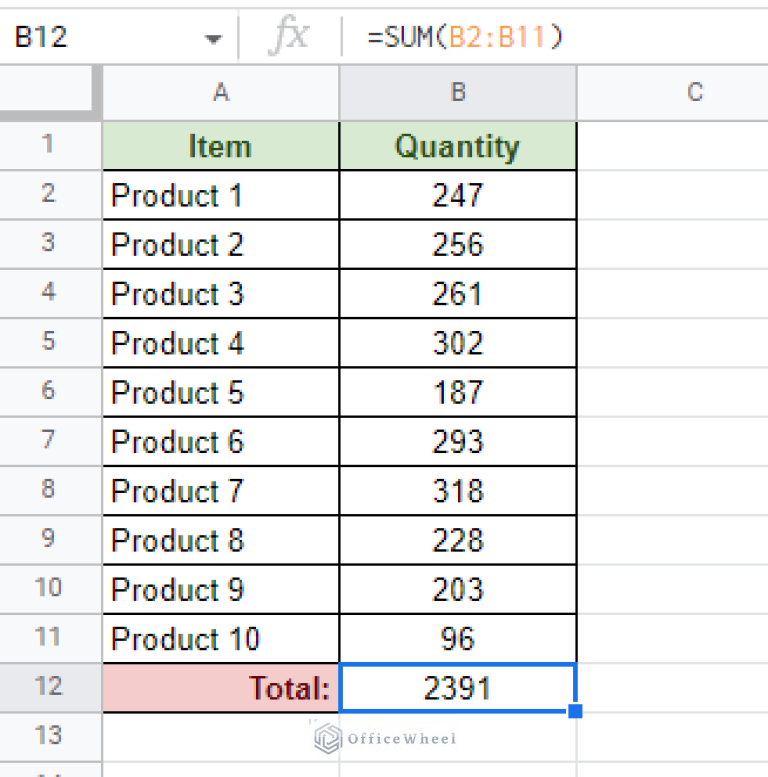Screen dimensions: 768x777
Task: Click the fill handle on cell B12
Action: (575, 711)
